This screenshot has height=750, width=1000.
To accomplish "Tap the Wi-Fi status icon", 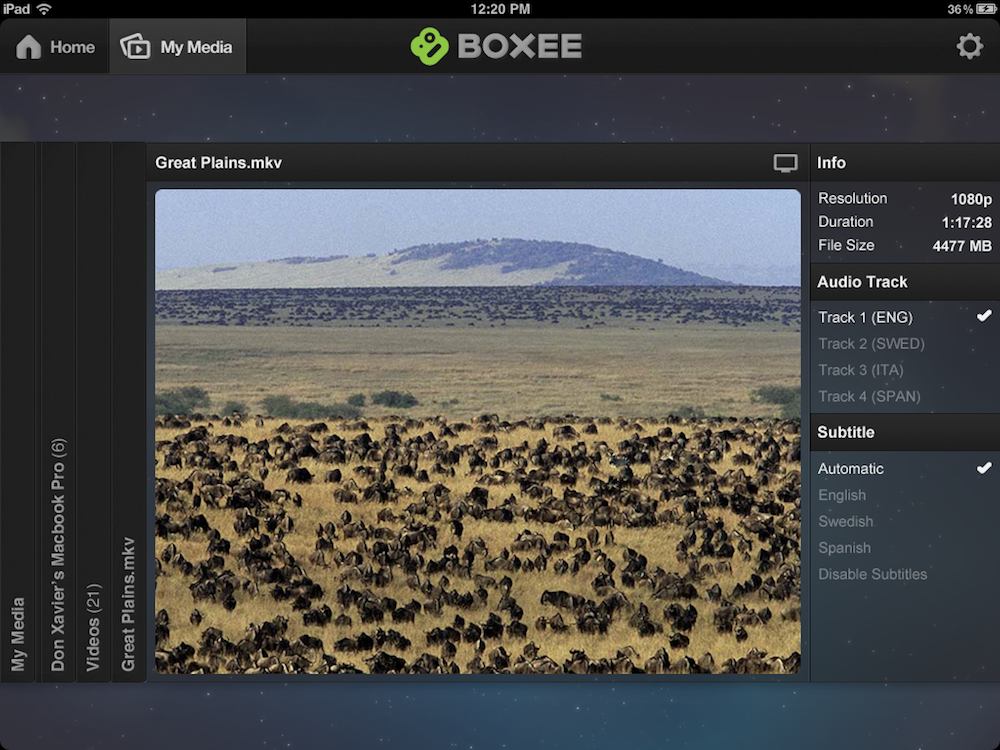I will coord(44,9).
